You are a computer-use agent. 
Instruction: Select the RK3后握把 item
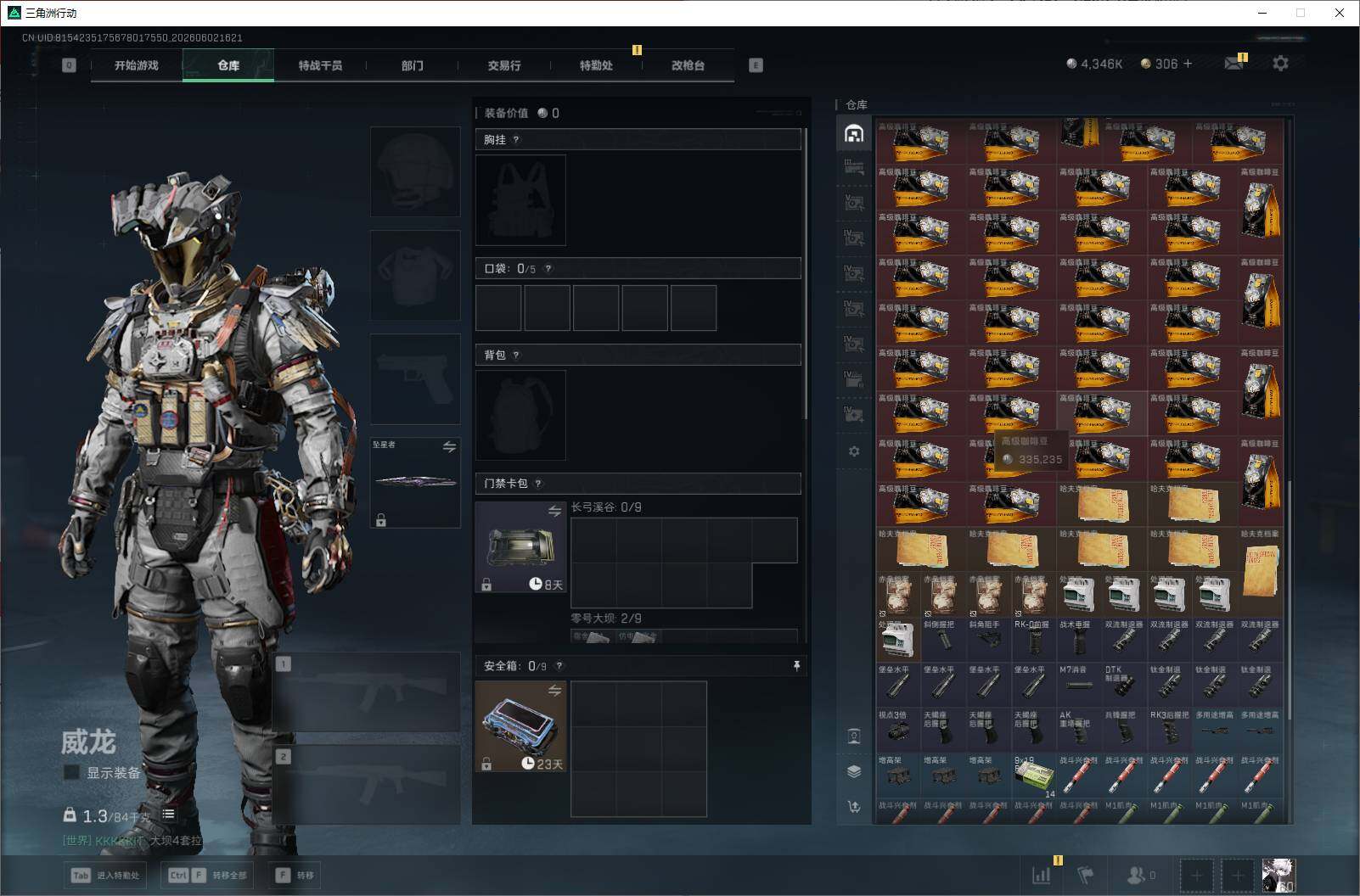1170,731
